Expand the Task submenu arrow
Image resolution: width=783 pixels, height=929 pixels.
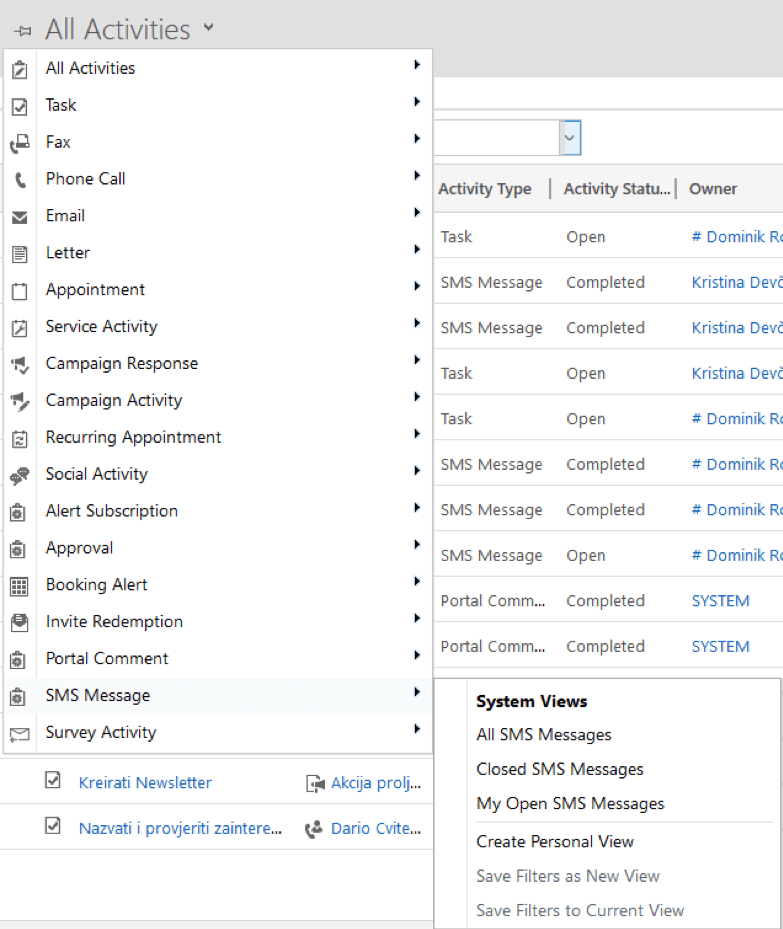coord(416,102)
